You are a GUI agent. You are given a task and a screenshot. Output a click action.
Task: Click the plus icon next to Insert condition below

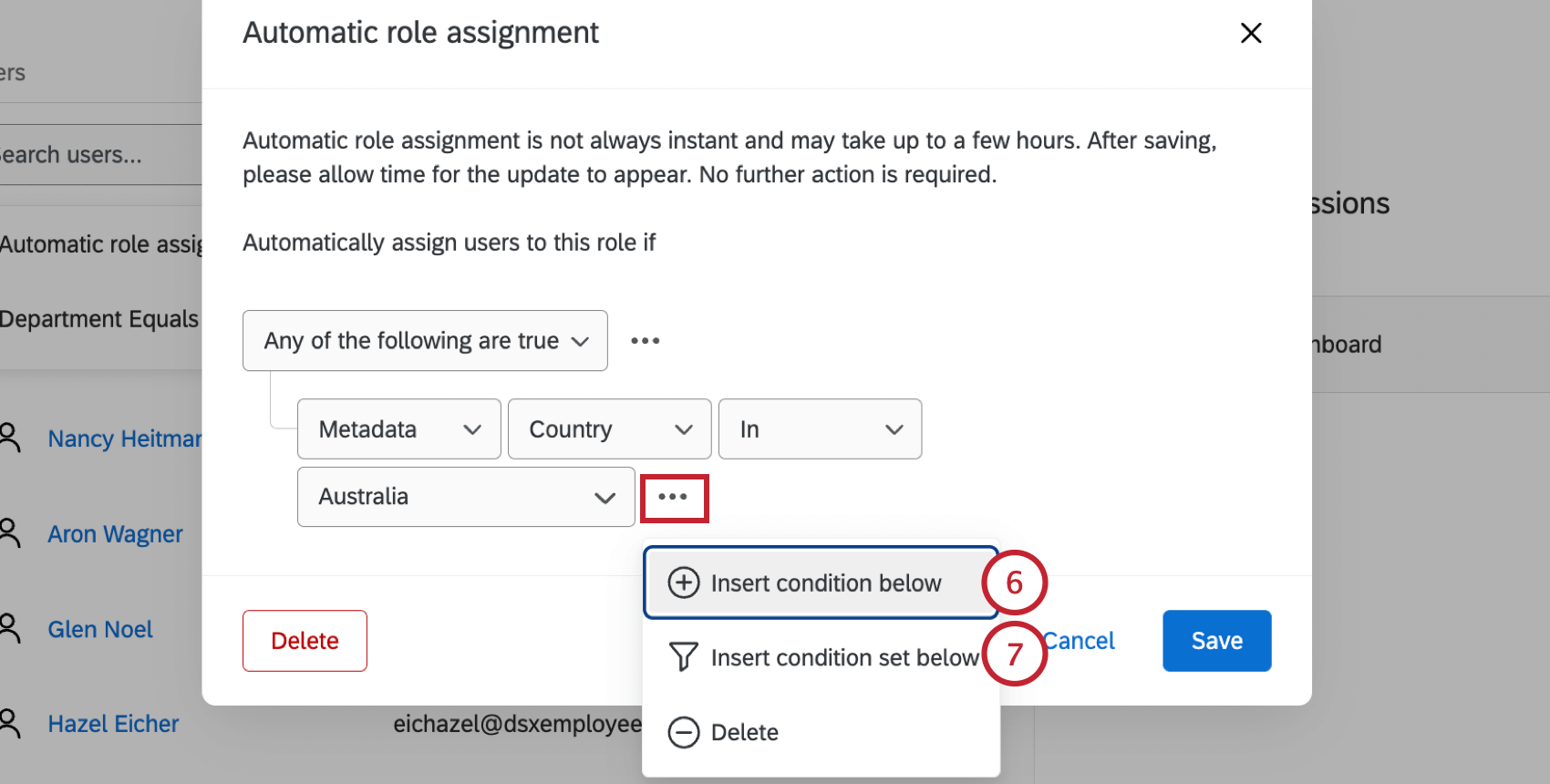[x=684, y=583]
